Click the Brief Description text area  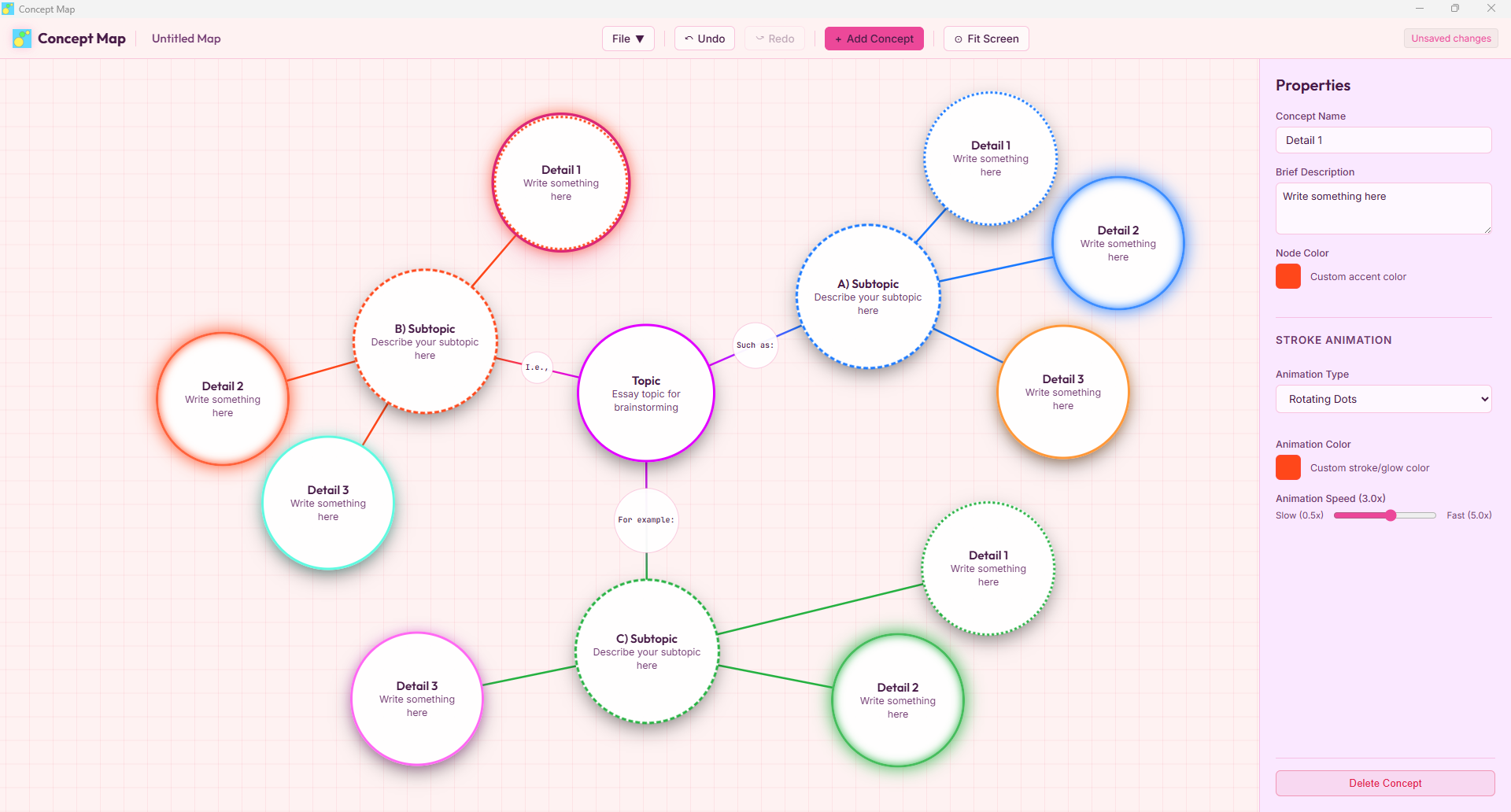click(1384, 209)
